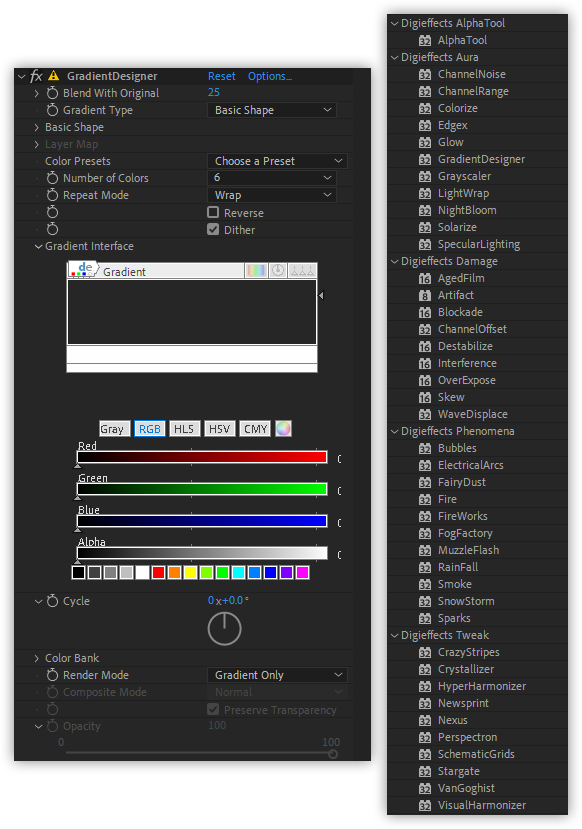Click the Cycle angle dial
The image size is (582, 829).
224,629
